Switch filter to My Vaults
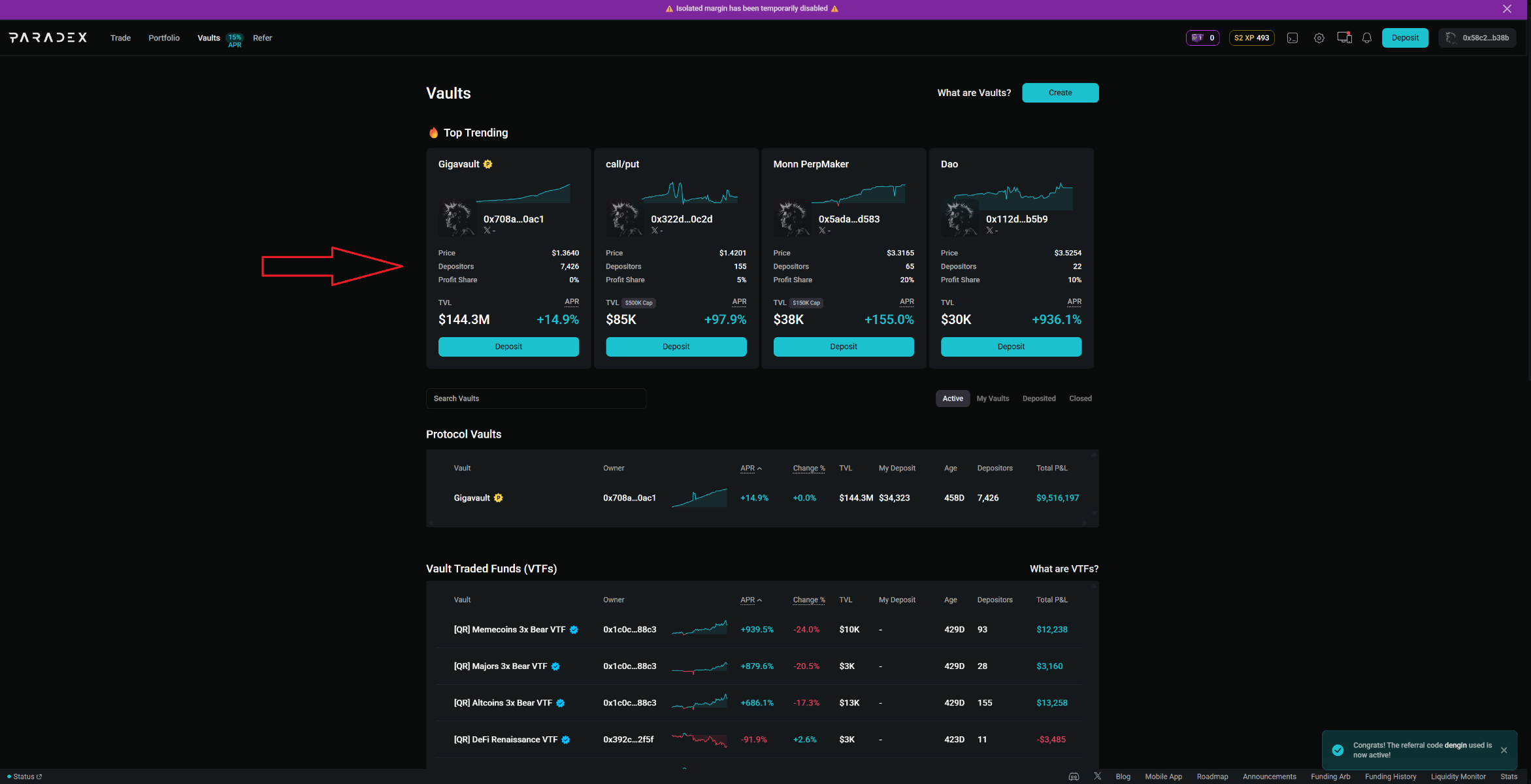Screen dimensions: 1531x784 pyautogui.click(x=992, y=399)
